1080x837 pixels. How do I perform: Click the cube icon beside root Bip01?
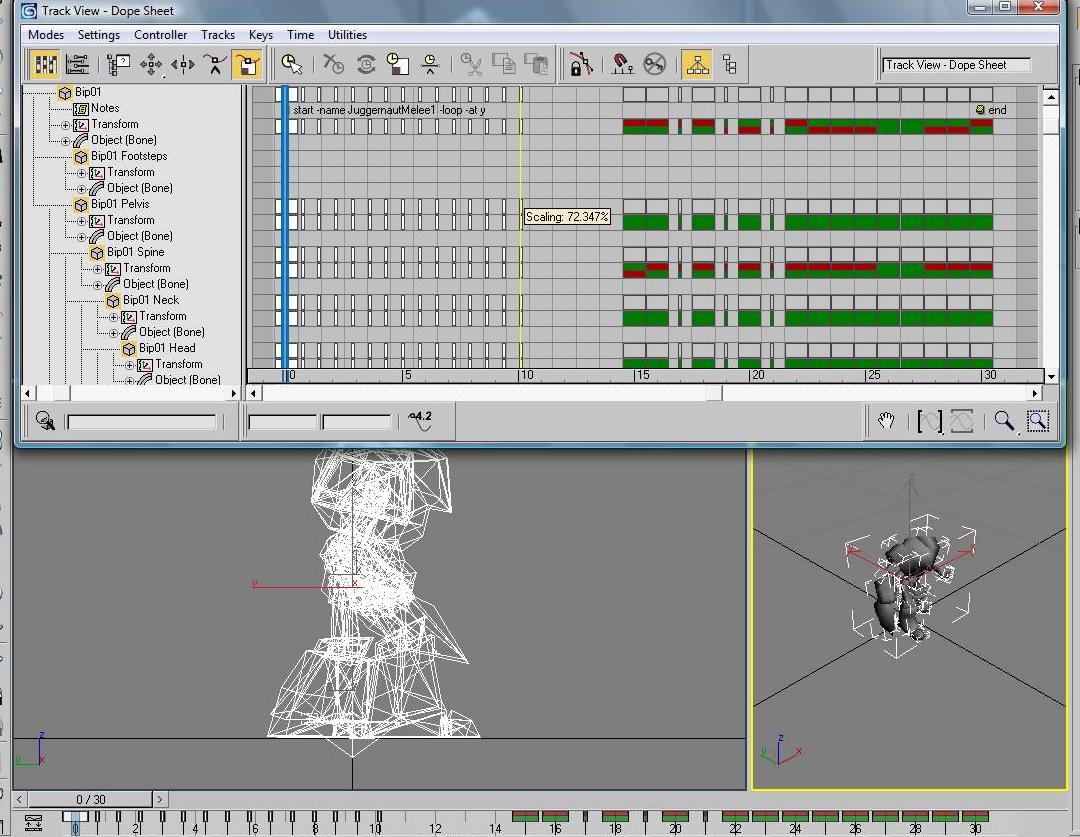click(x=65, y=93)
